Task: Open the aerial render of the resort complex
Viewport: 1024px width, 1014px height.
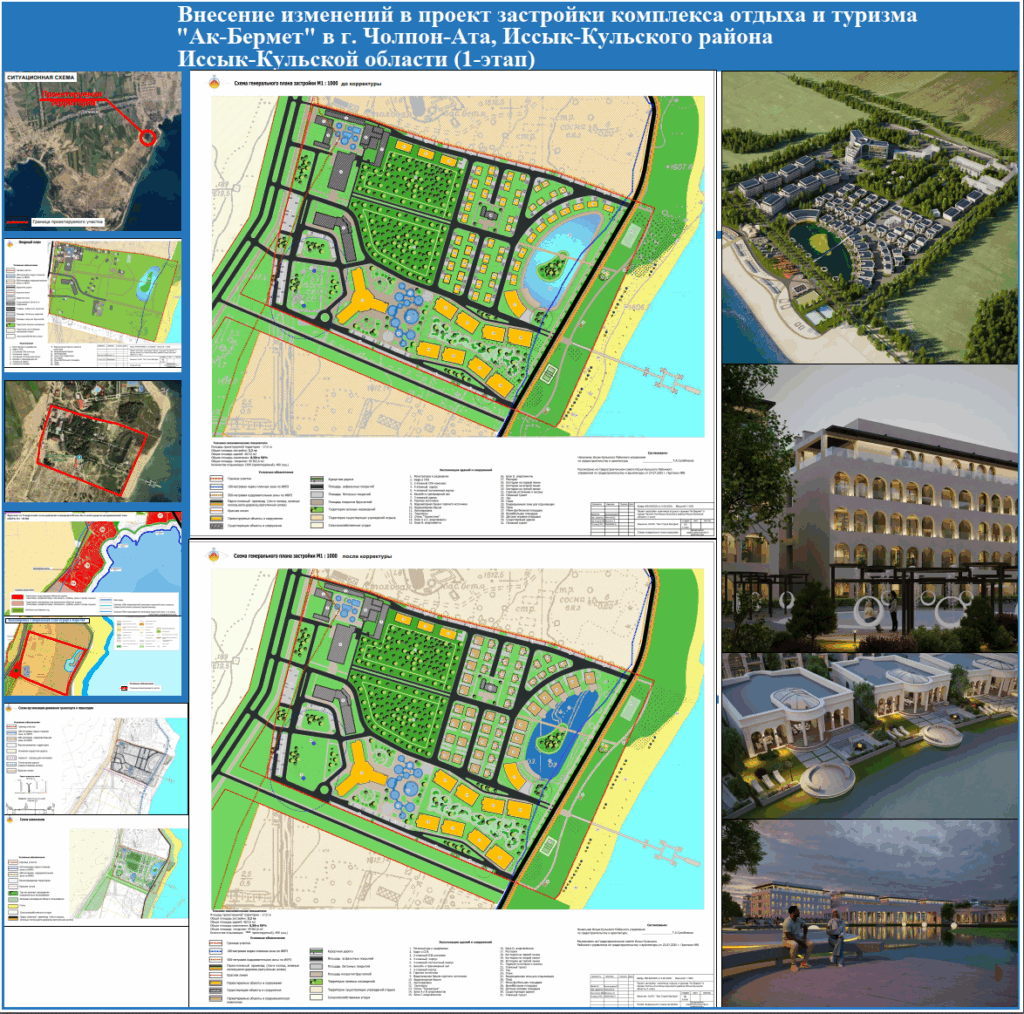Action: tap(869, 217)
